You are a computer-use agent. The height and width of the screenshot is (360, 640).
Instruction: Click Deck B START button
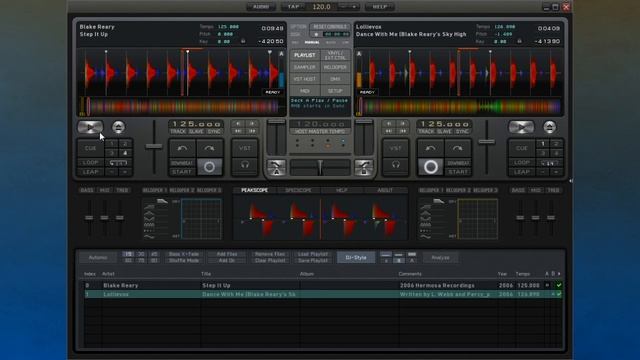[x=458, y=172]
